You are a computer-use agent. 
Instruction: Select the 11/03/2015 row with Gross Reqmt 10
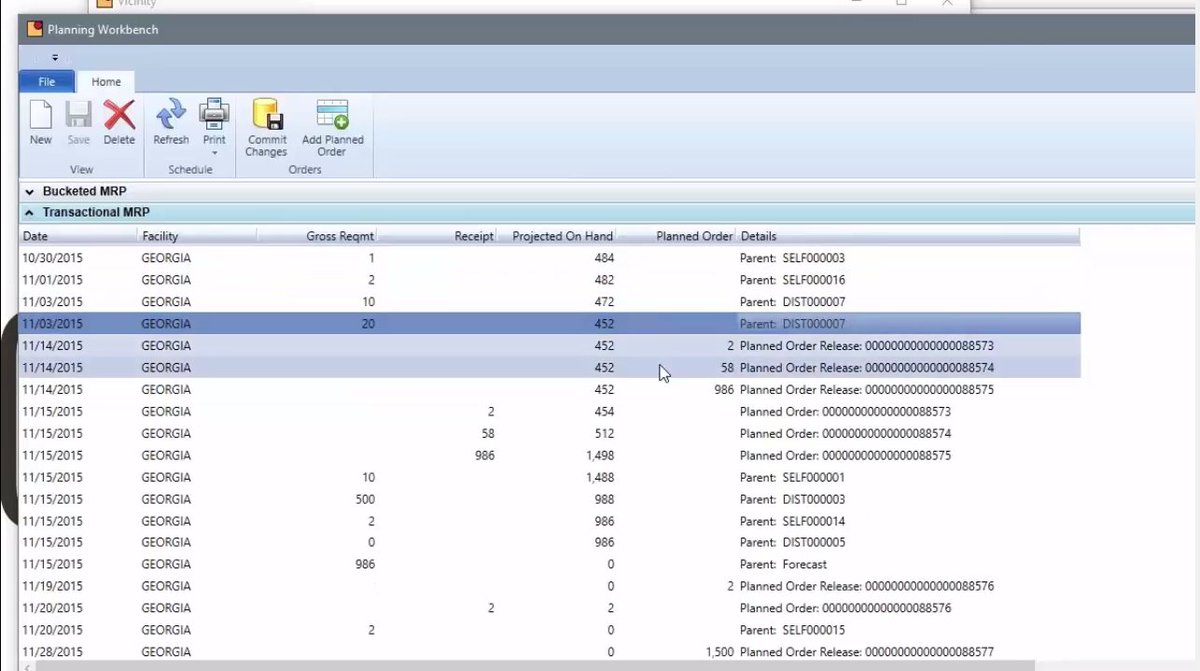550,302
